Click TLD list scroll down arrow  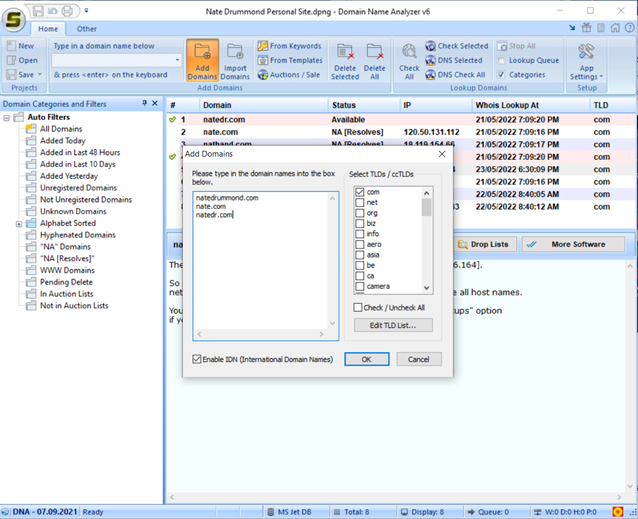426,288
